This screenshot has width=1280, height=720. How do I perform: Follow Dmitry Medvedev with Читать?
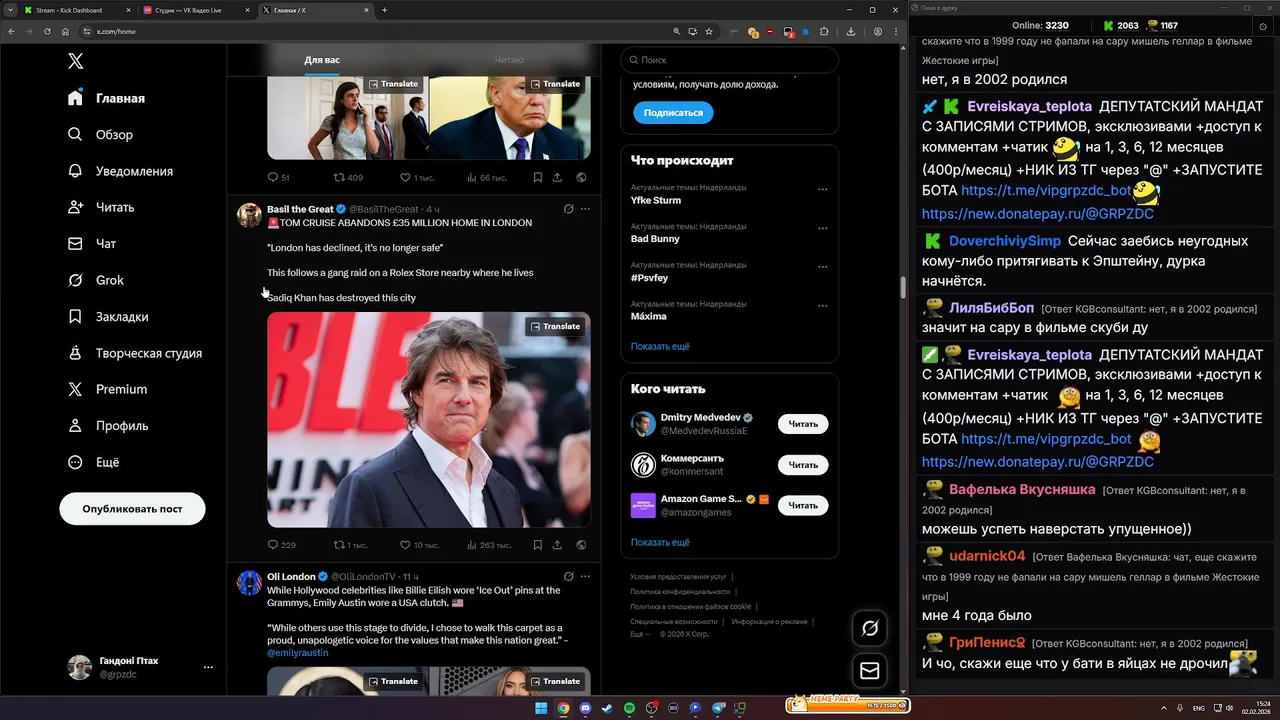803,424
